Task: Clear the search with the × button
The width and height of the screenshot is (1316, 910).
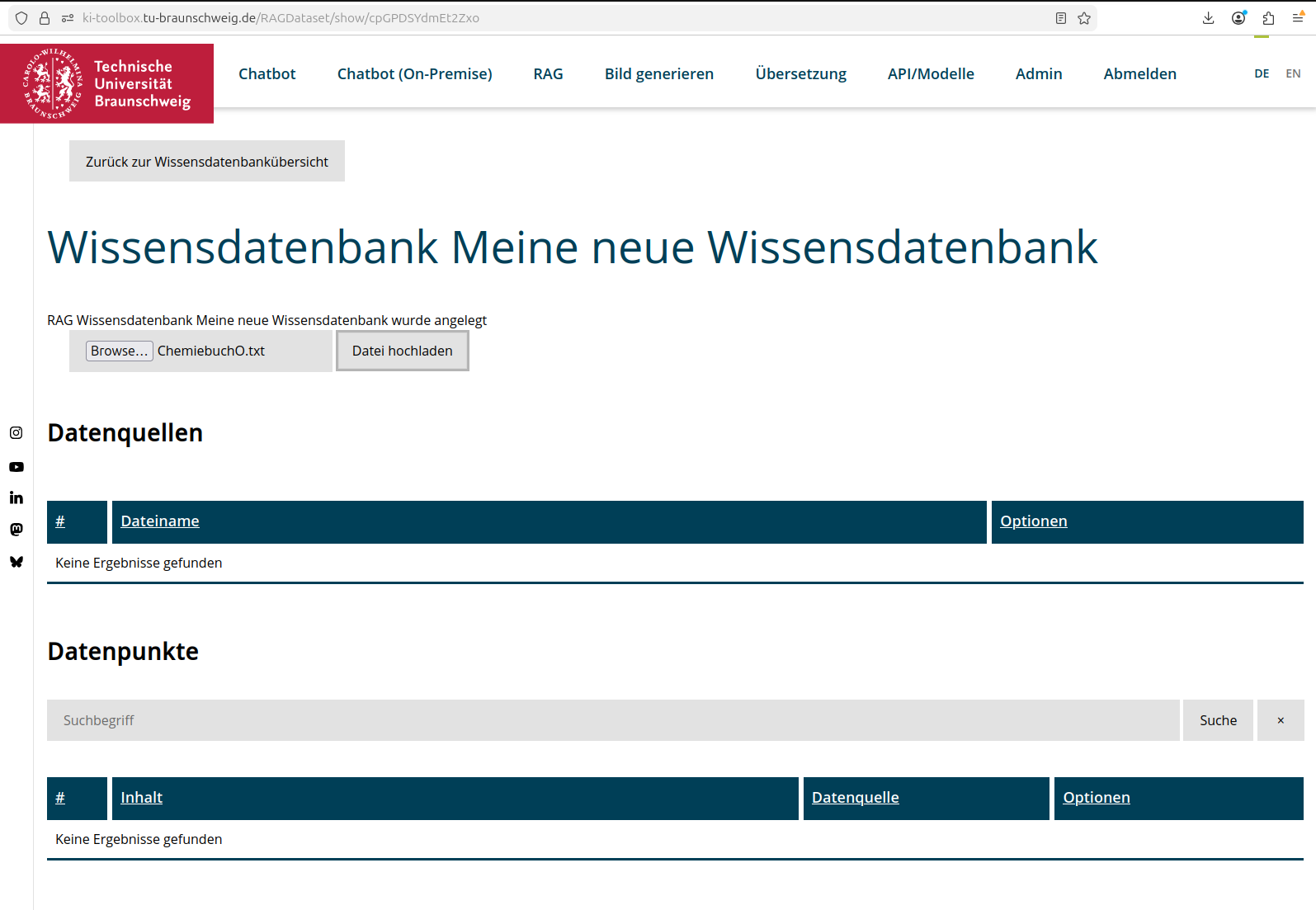Action: pyautogui.click(x=1281, y=720)
